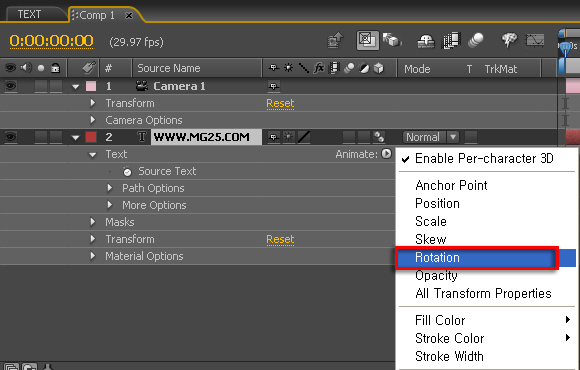
Task: Click the current time 0:00:00:00
Action: (51, 41)
